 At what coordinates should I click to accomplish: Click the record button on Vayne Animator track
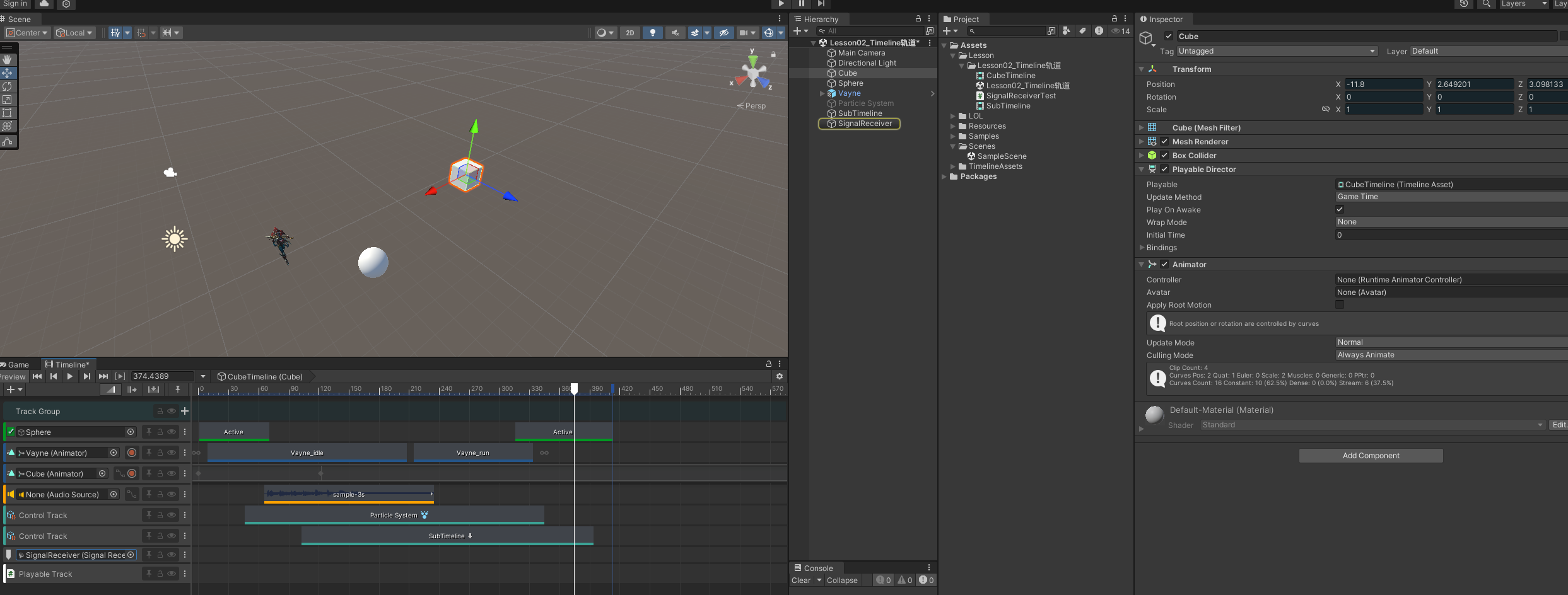(132, 453)
